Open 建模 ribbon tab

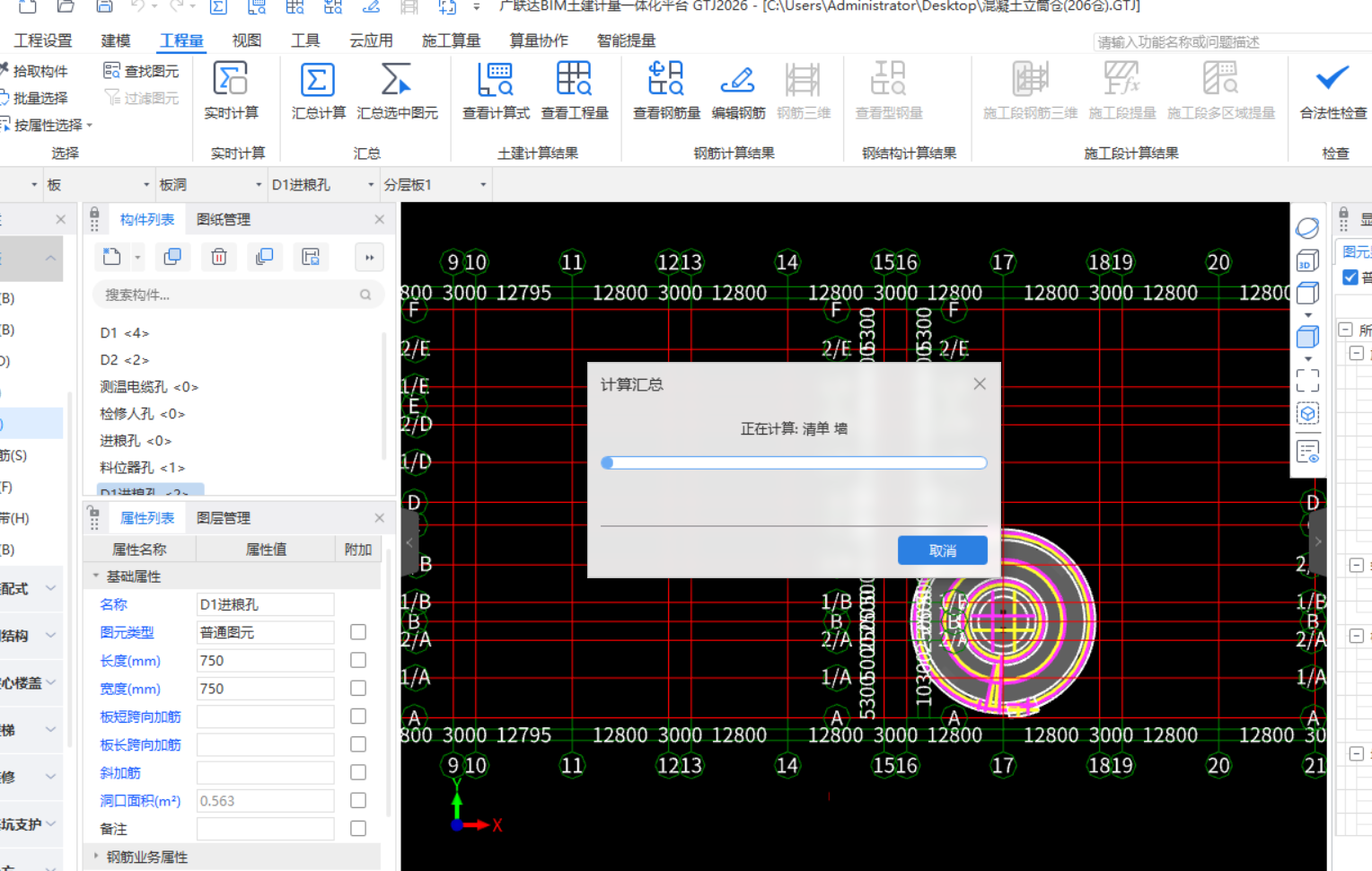coord(116,40)
